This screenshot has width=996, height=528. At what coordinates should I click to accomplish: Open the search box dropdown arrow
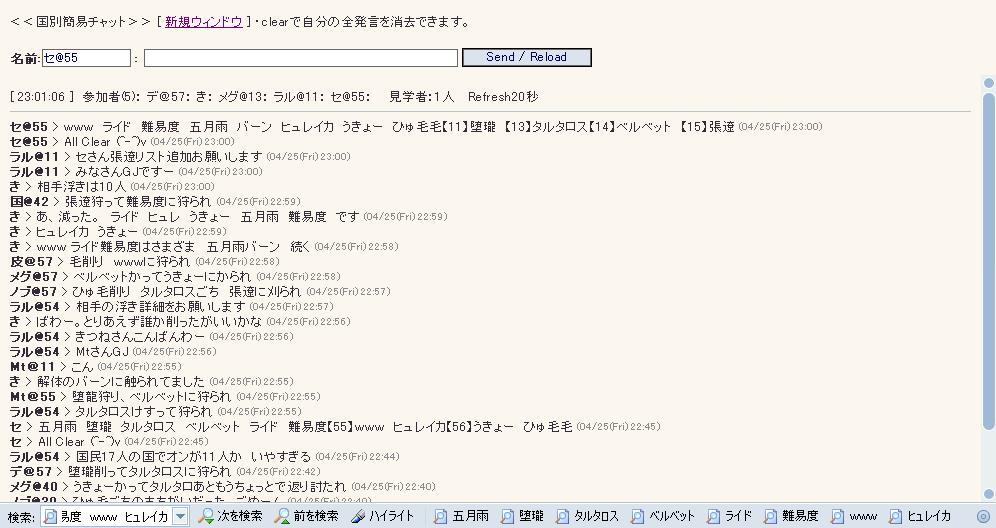(x=180, y=517)
